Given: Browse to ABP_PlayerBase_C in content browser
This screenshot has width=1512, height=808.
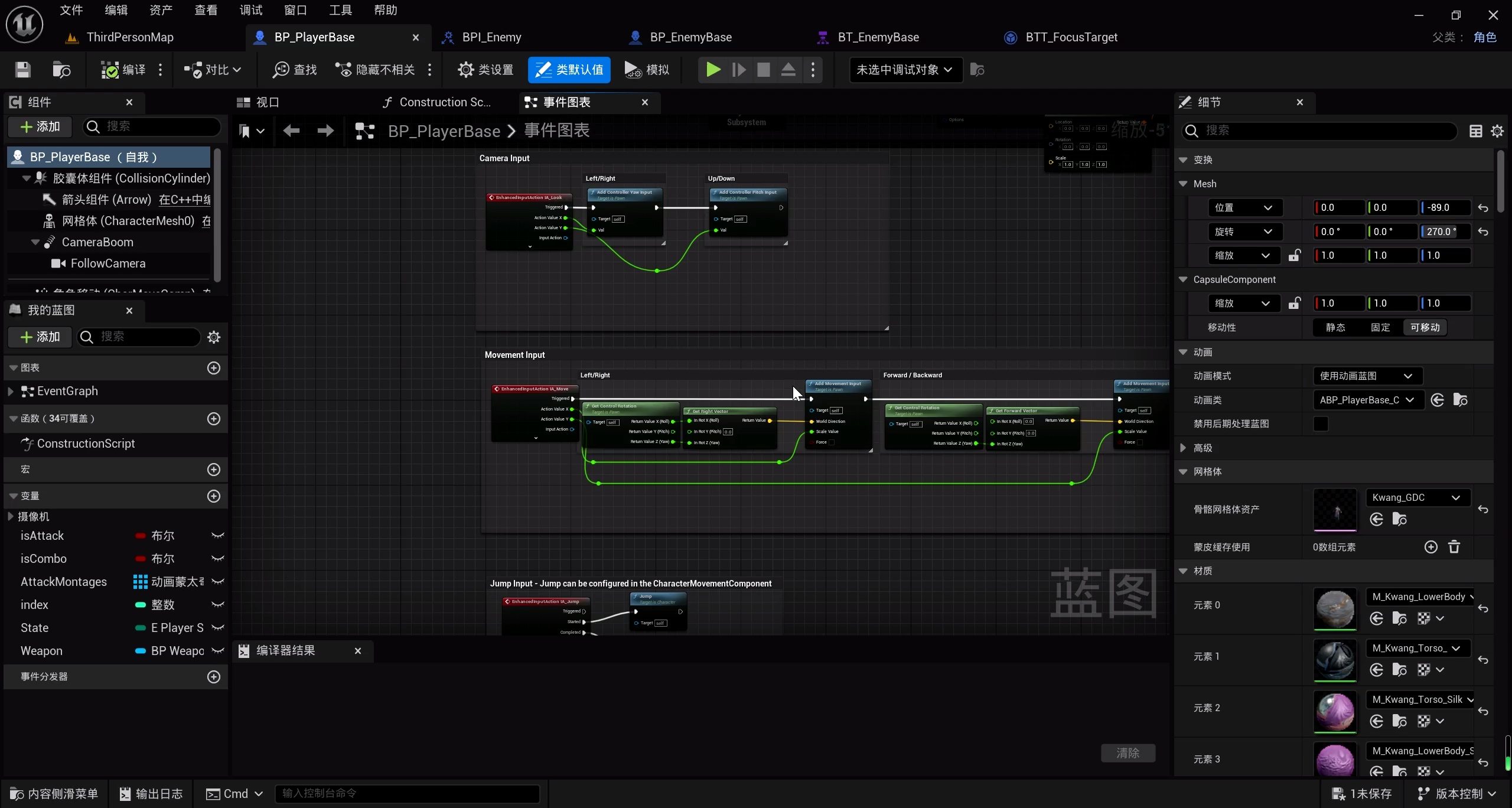Looking at the screenshot, I should 1460,400.
